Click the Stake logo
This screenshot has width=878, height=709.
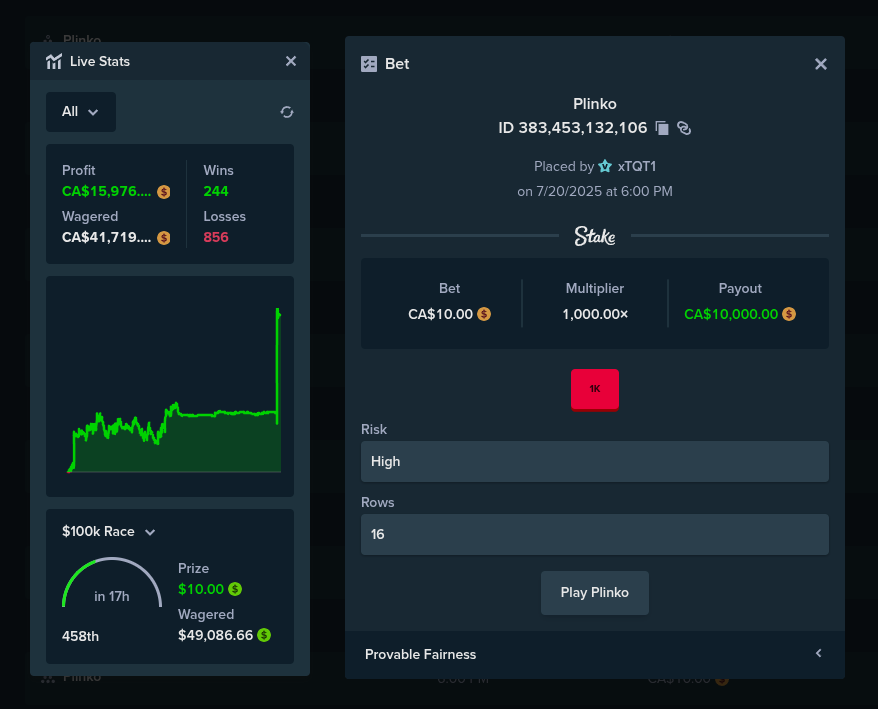[595, 236]
